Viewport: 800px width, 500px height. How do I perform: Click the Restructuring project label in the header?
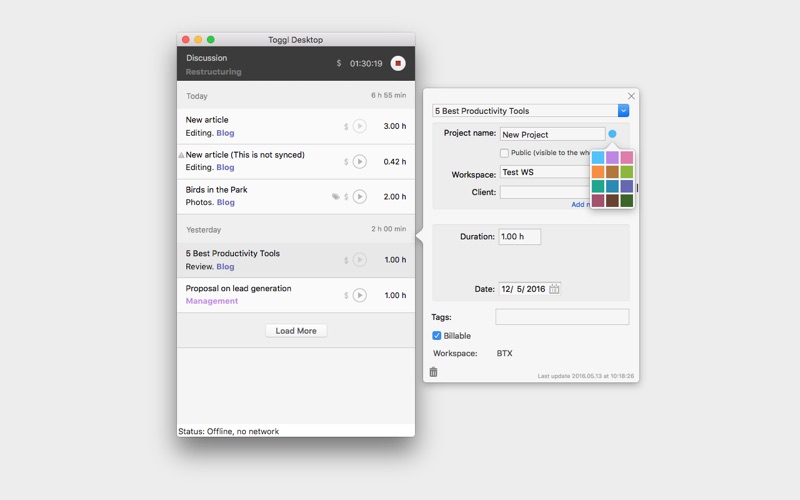pos(213,72)
